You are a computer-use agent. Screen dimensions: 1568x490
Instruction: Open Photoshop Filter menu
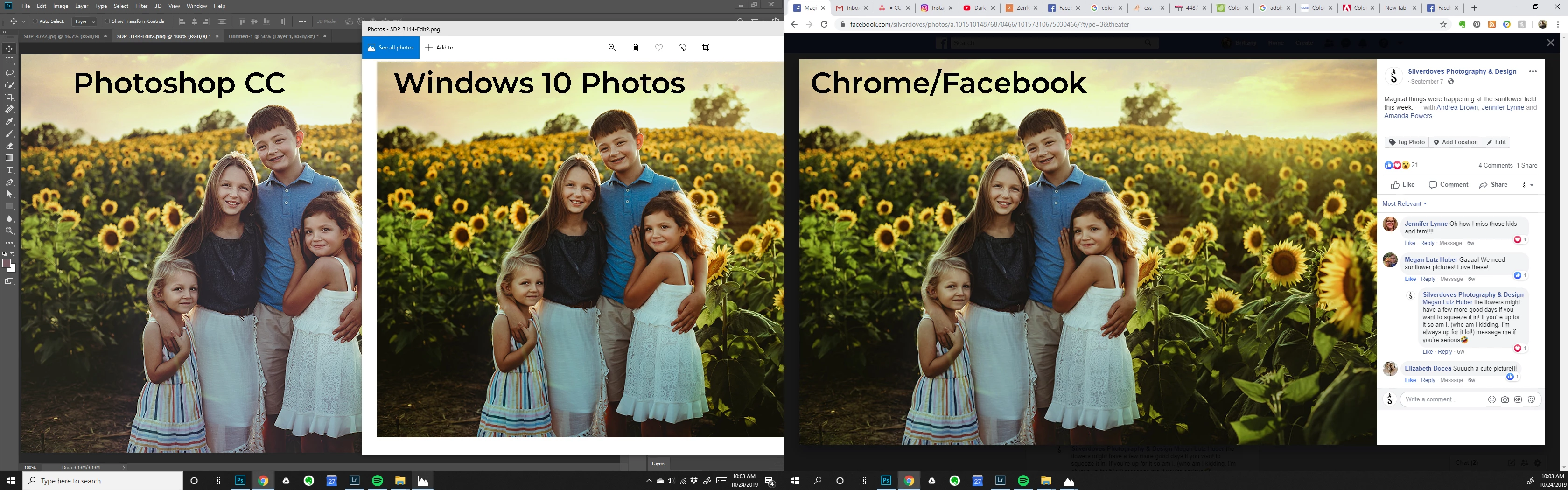point(141,6)
